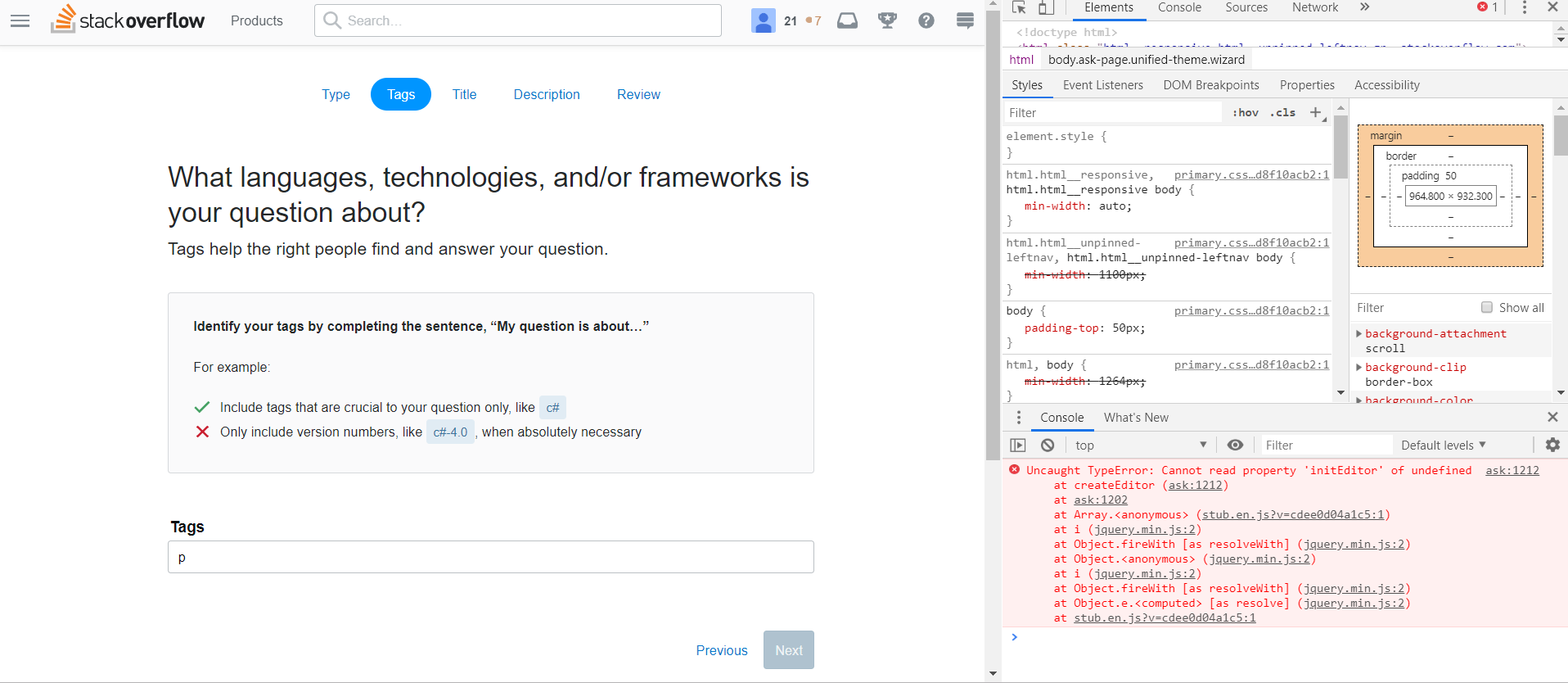Screen dimensions: 1568x683
Task: Click the c#-4.0 example tag
Action: coord(450,432)
